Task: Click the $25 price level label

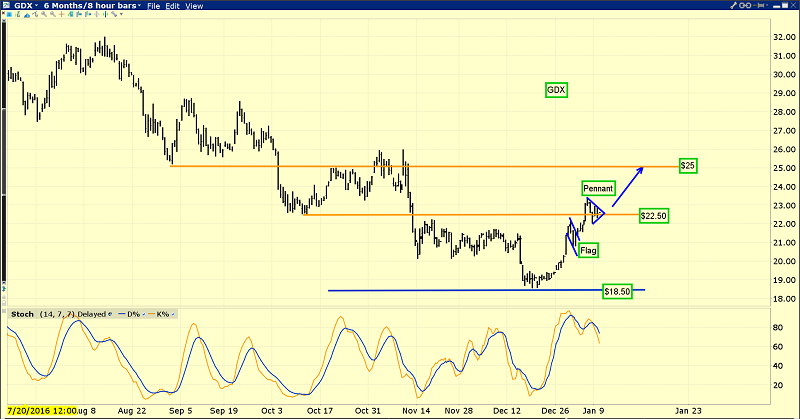Action: click(687, 164)
